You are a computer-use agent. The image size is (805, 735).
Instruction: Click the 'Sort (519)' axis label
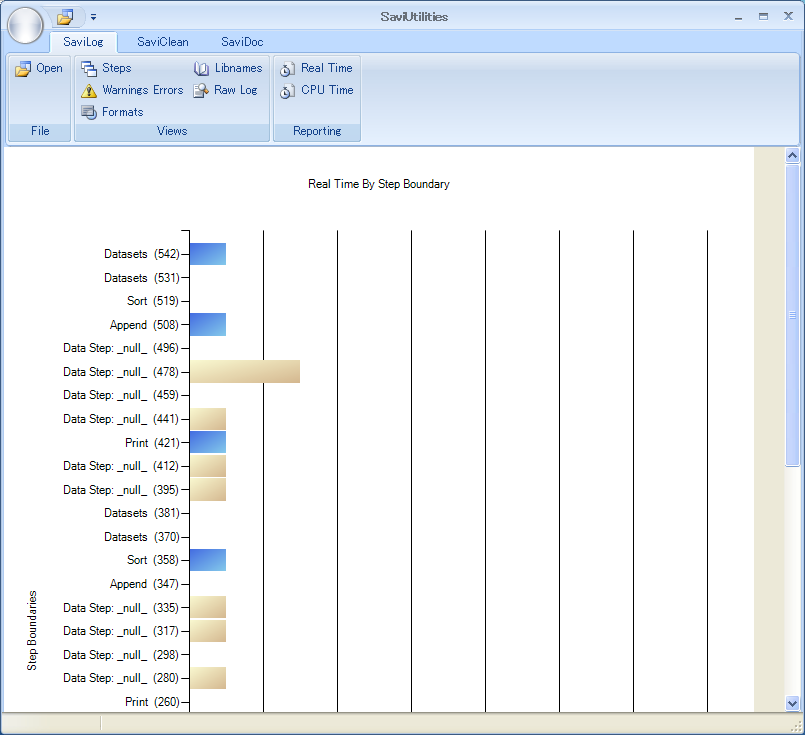point(153,301)
